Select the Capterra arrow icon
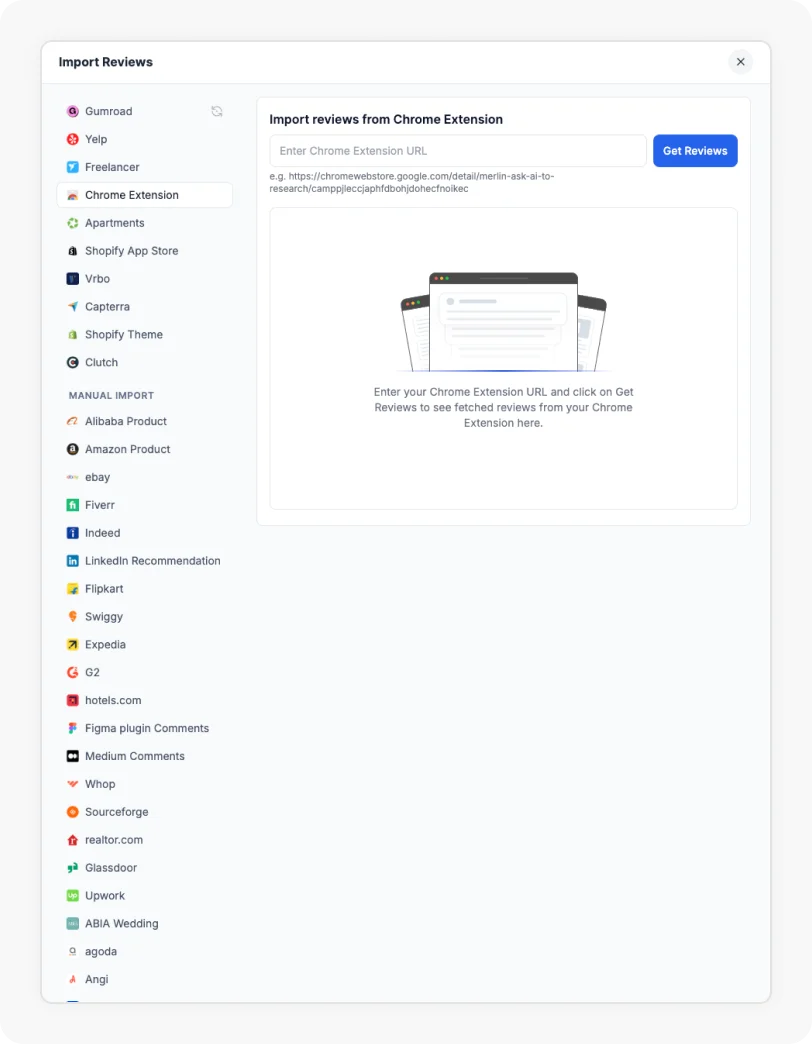This screenshot has width=812, height=1044. click(x=73, y=307)
